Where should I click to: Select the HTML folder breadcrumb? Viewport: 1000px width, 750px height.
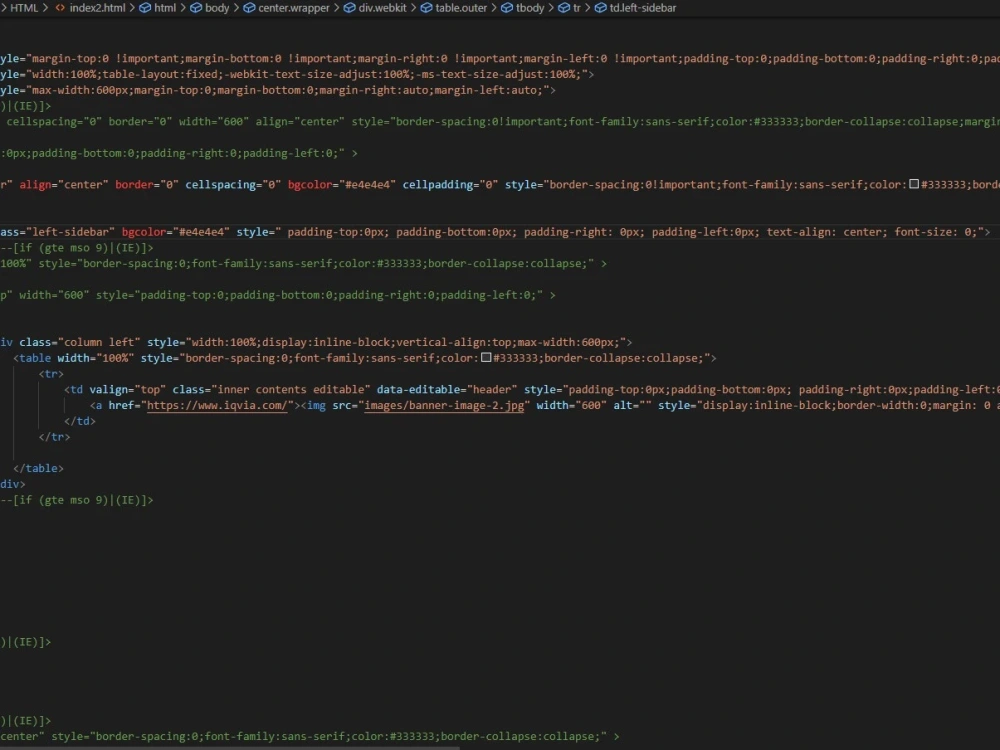click(x=24, y=8)
